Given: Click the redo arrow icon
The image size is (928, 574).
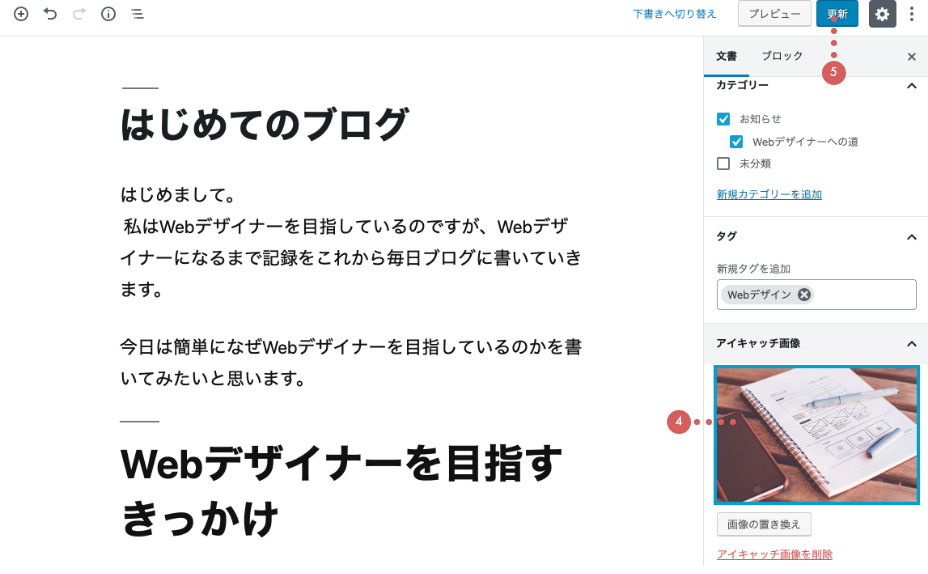Looking at the screenshot, I should click(x=79, y=14).
